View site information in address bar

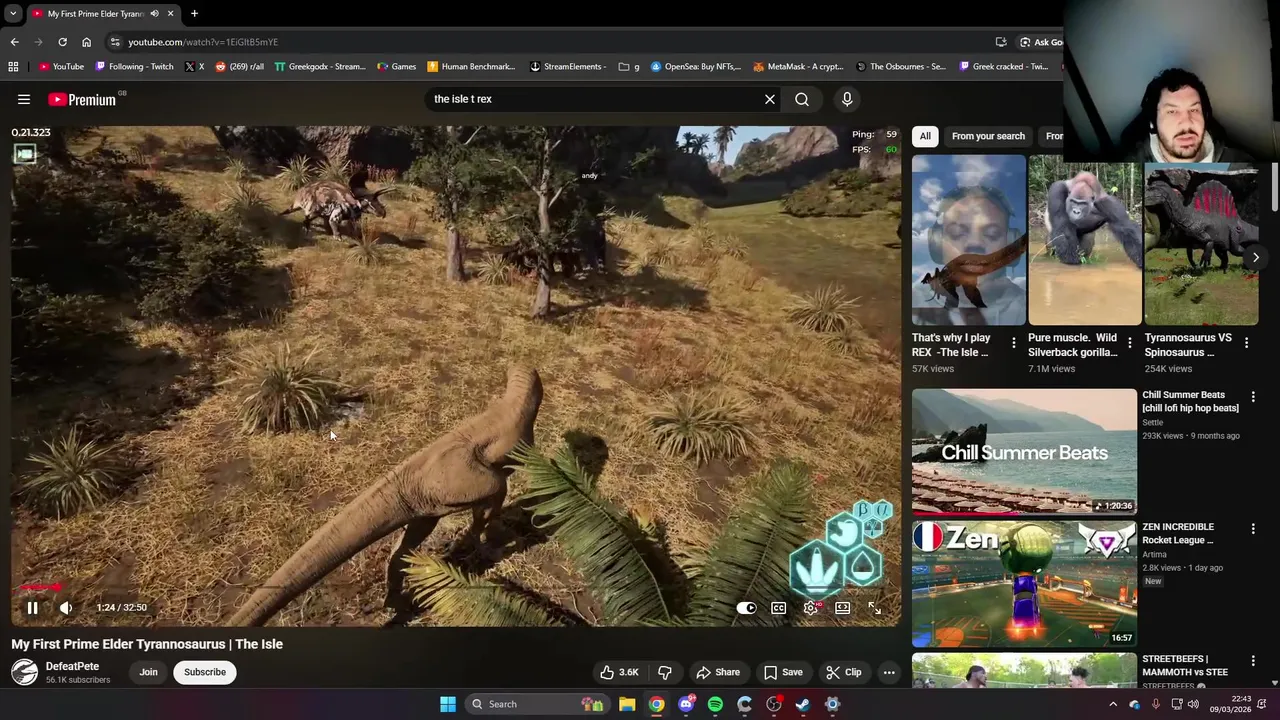(115, 42)
